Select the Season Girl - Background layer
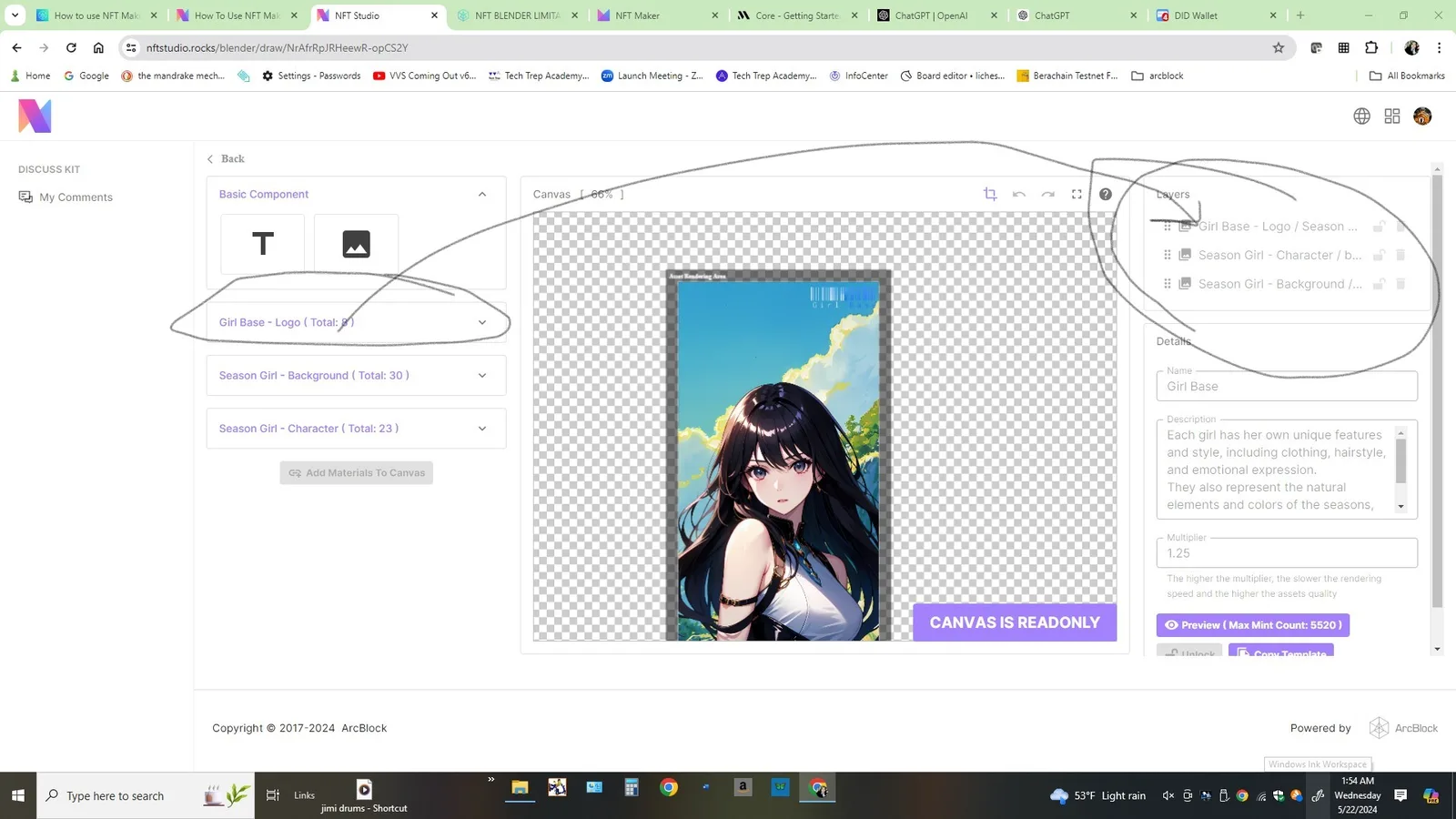Viewport: 1456px width, 819px height. coord(1279,284)
